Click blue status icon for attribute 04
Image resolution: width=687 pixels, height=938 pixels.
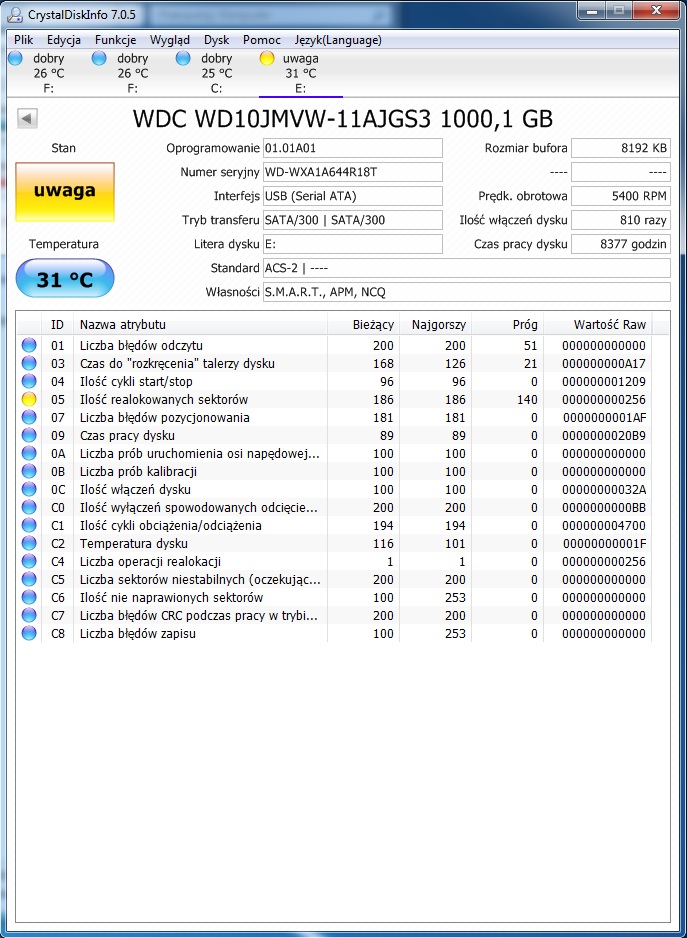pyautogui.click(x=29, y=381)
